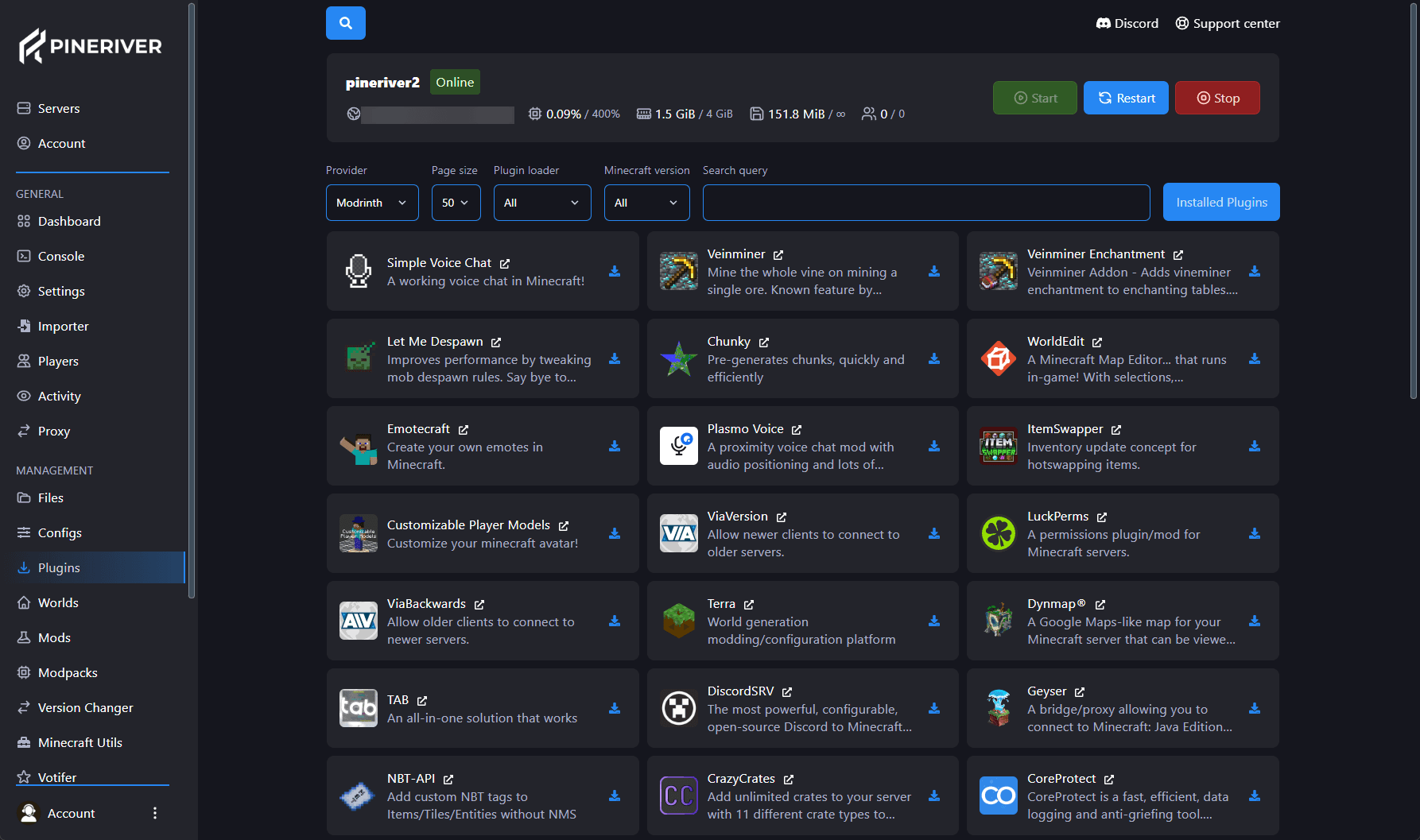Download the Geyser plugin
Screen dimensions: 1420x840
(x=1255, y=709)
